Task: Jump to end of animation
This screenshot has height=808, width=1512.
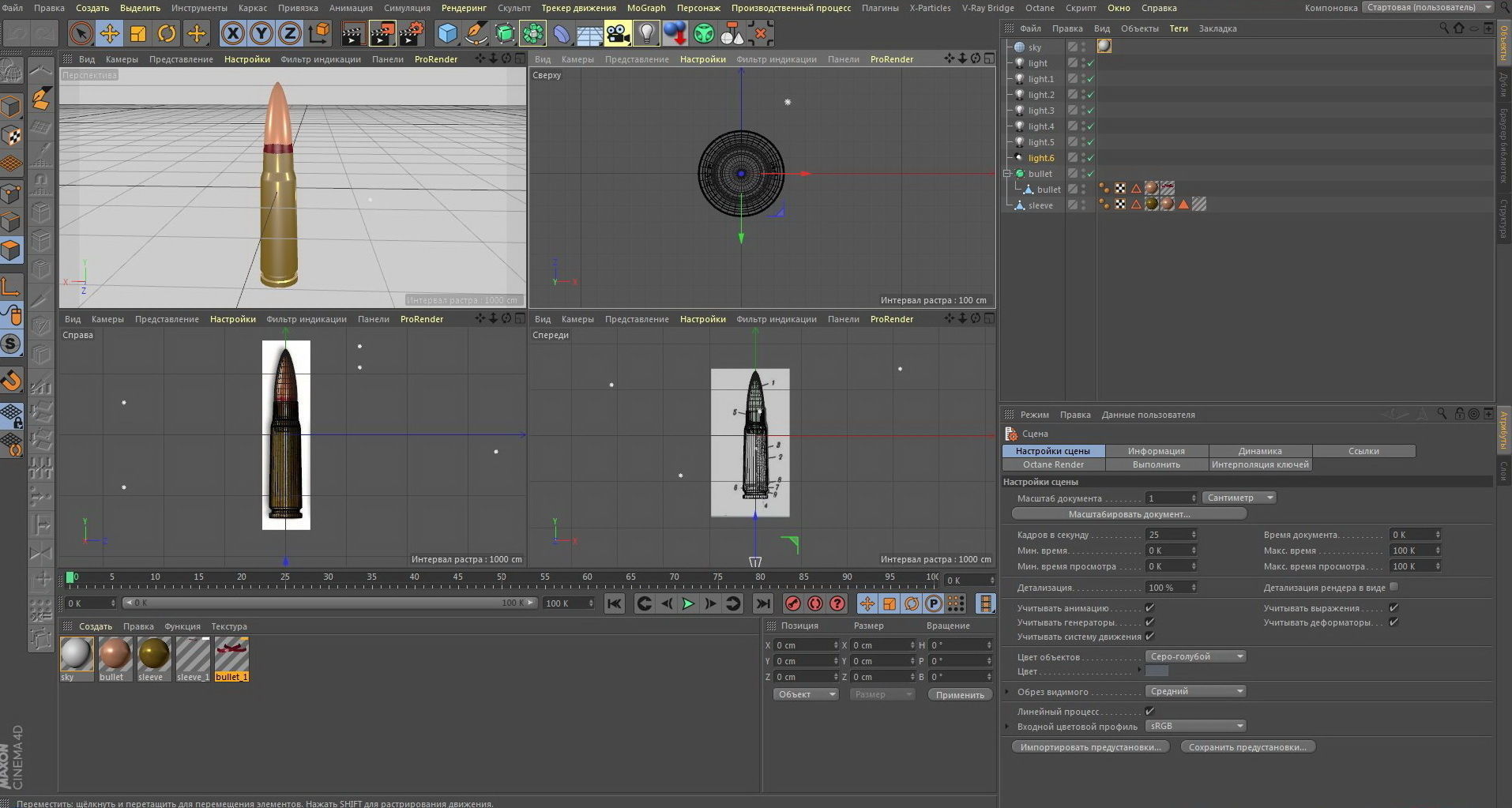Action: click(762, 603)
